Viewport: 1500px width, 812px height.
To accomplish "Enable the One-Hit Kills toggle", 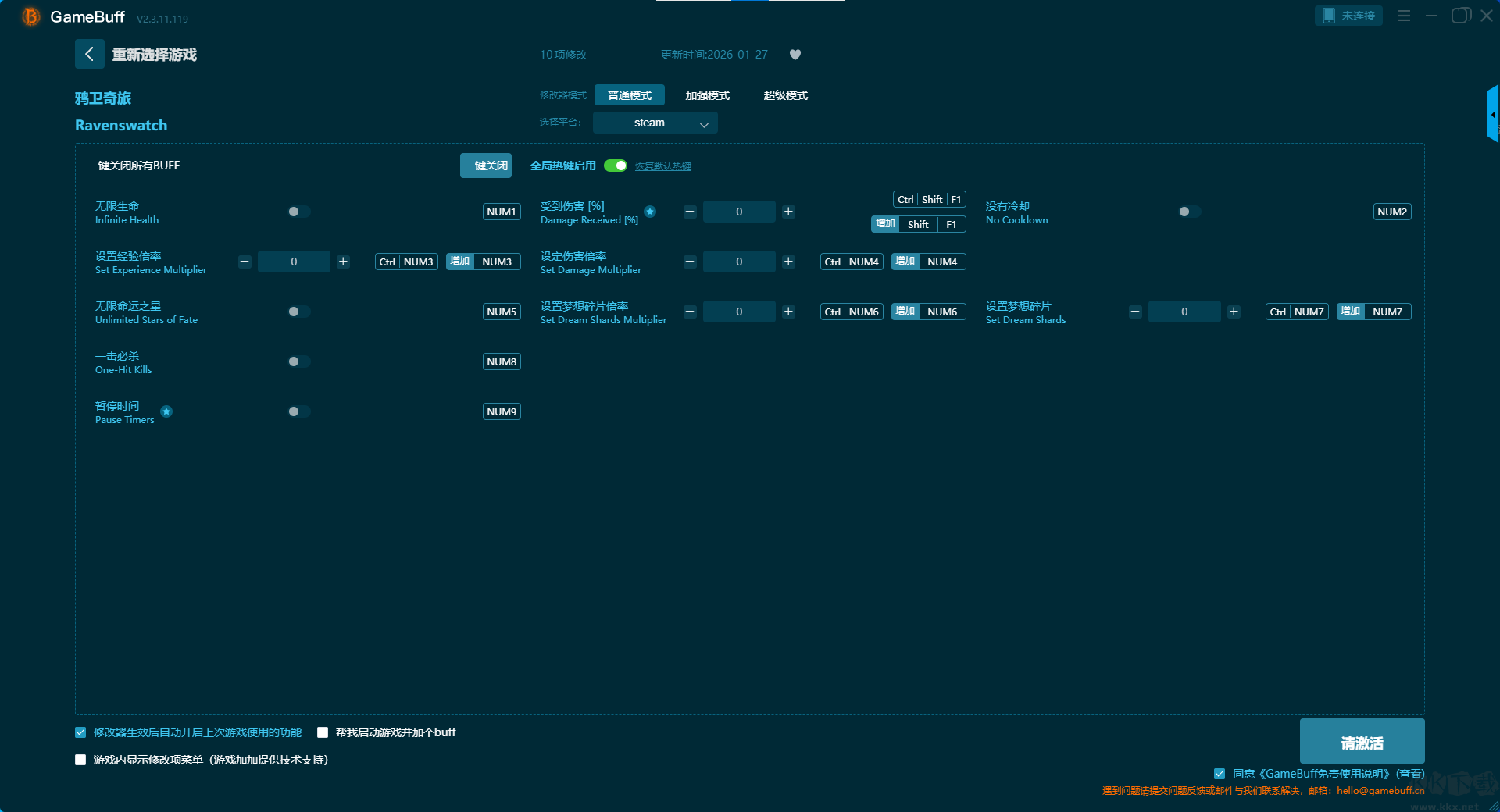I will coord(298,361).
